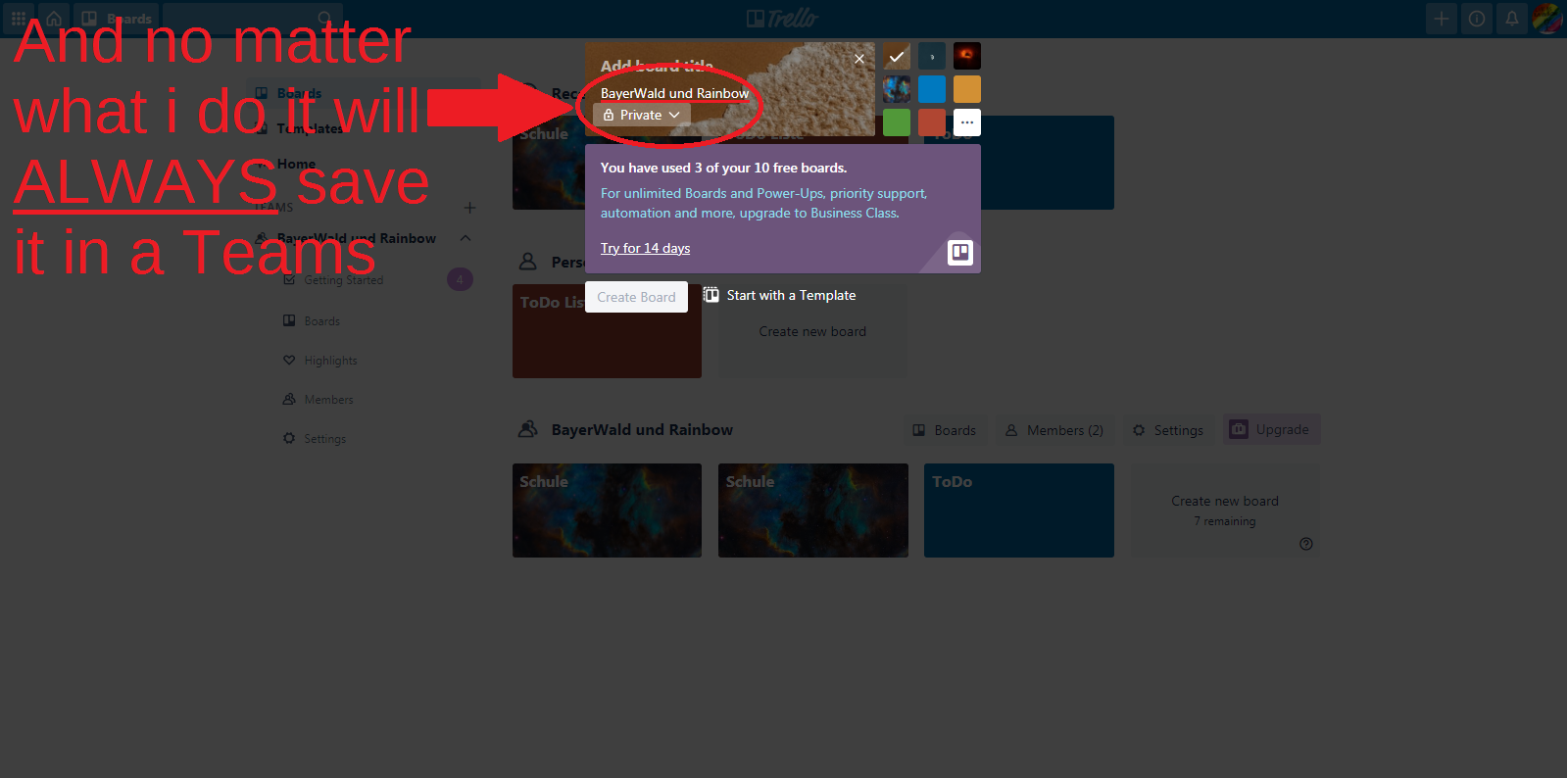Click the Create Board button
Image resolution: width=1568 pixels, height=778 pixels.
click(636, 297)
